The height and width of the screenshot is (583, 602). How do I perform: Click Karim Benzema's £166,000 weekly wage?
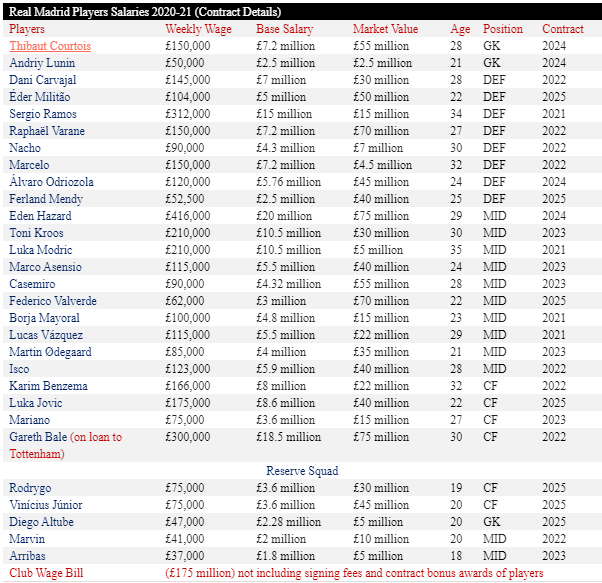188,386
